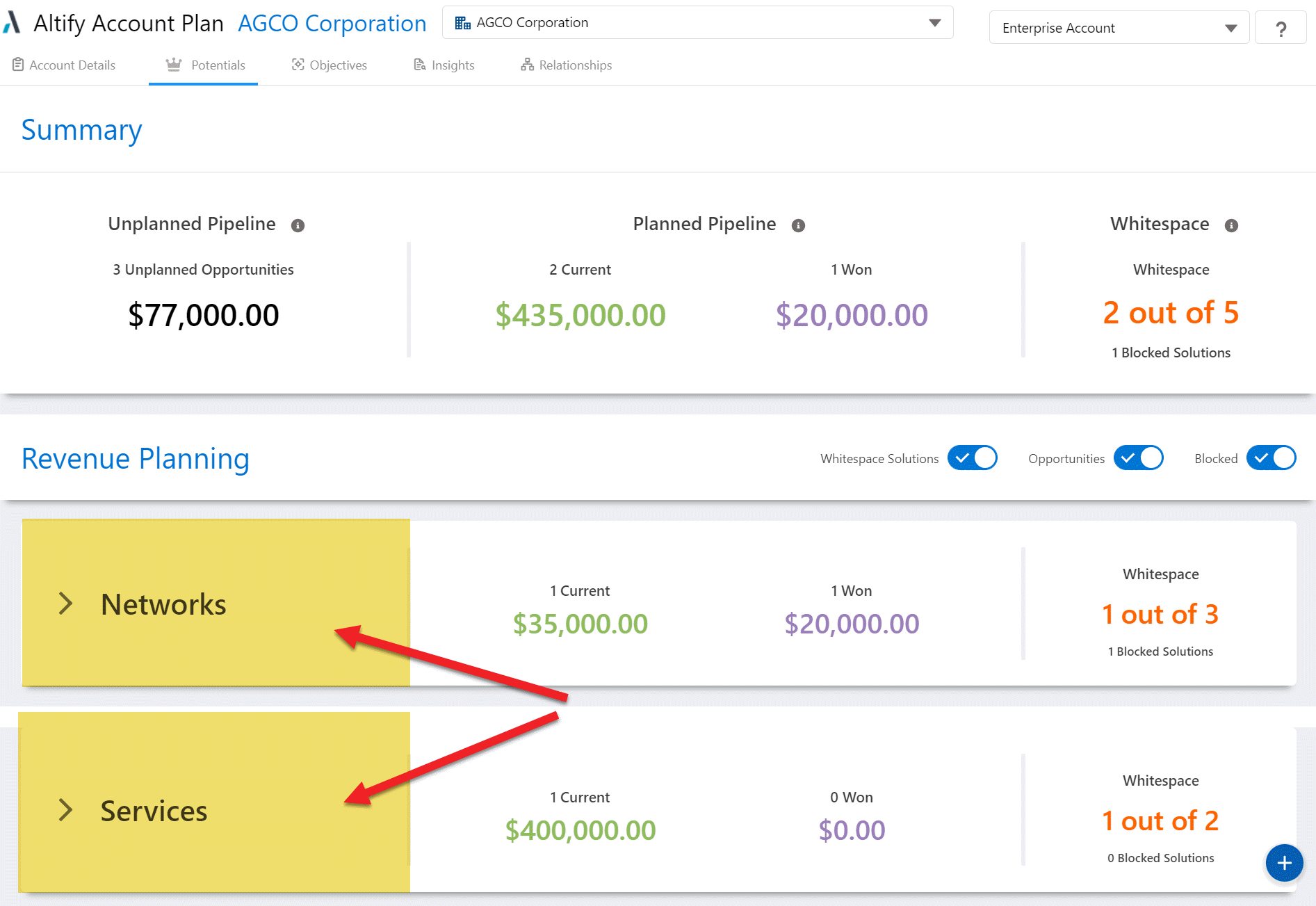1316x906 pixels.
Task: Click Services $0.00 won value
Action: [852, 830]
